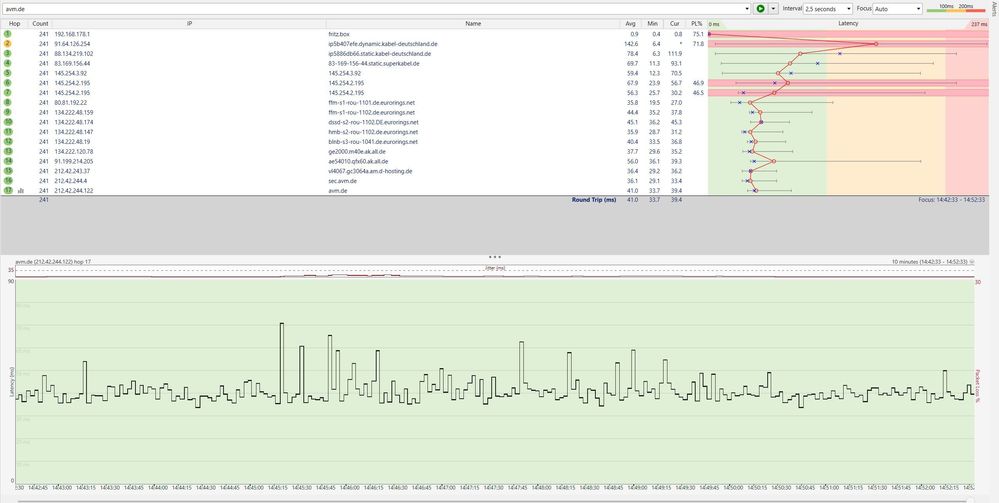Select ip5b407efe.dynamic.kabel-deutschland.de name
The width and height of the screenshot is (999, 503).
point(382,43)
